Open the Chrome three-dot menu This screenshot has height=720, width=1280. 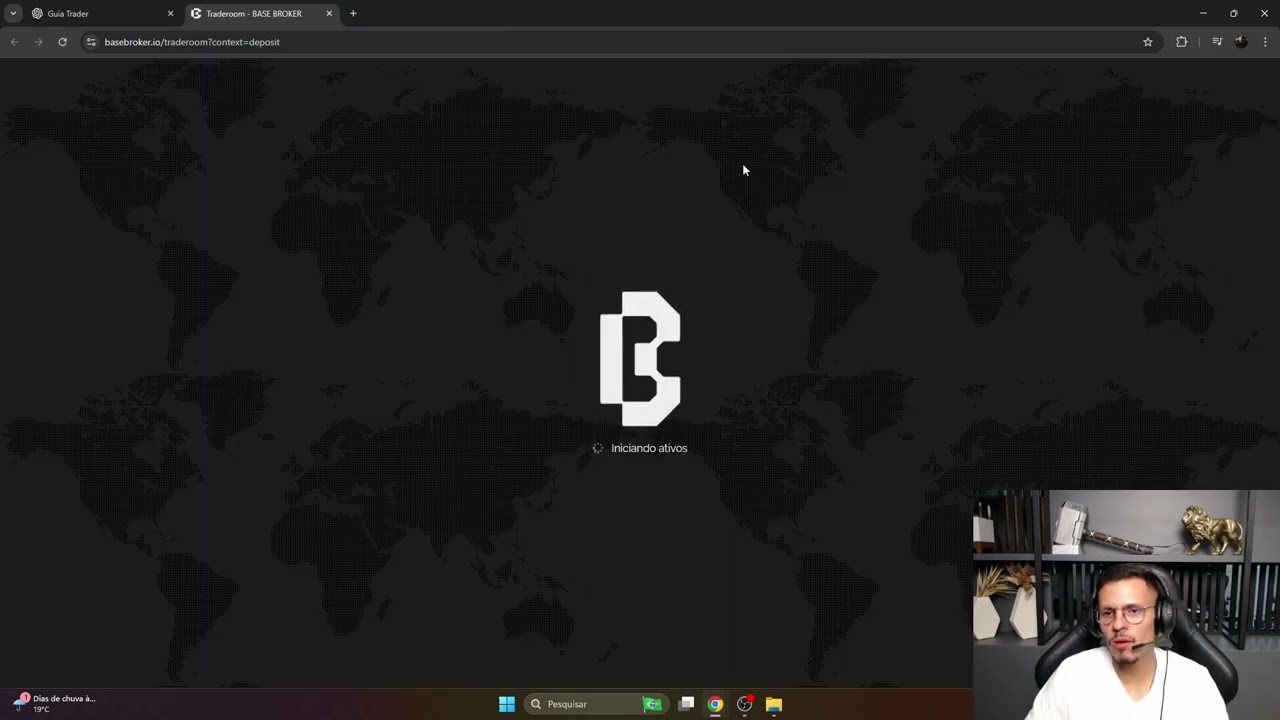pyautogui.click(x=1265, y=42)
